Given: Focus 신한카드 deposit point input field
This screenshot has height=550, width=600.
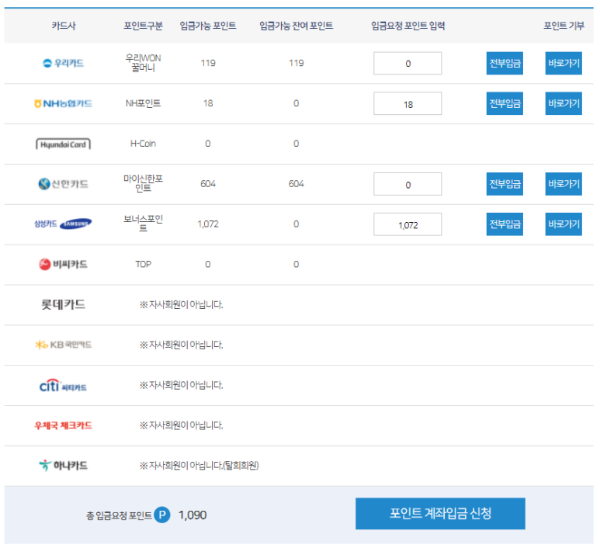Looking at the screenshot, I should [408, 184].
